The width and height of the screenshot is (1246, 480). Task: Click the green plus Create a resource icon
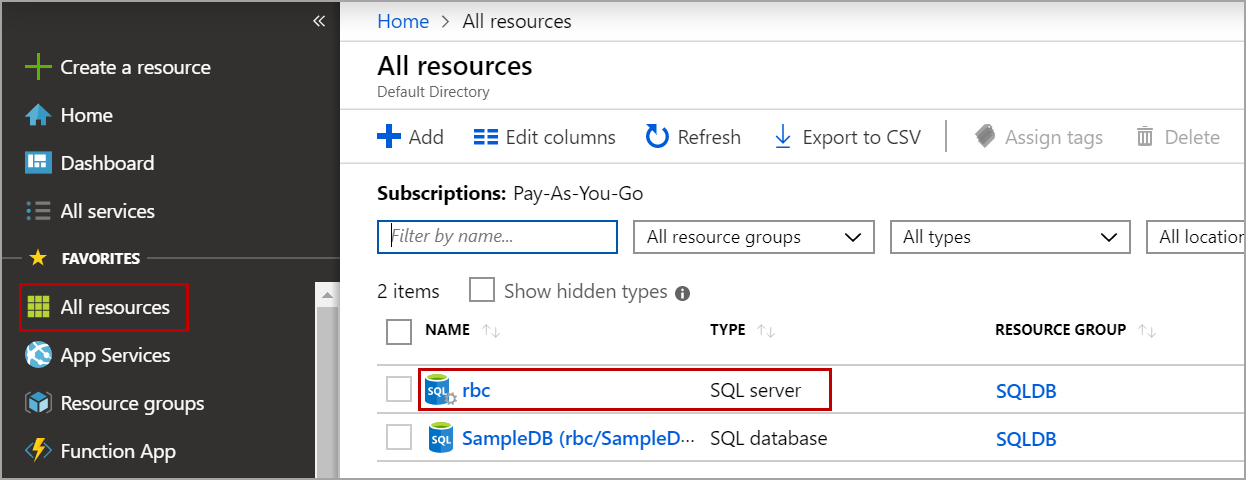click(x=38, y=68)
